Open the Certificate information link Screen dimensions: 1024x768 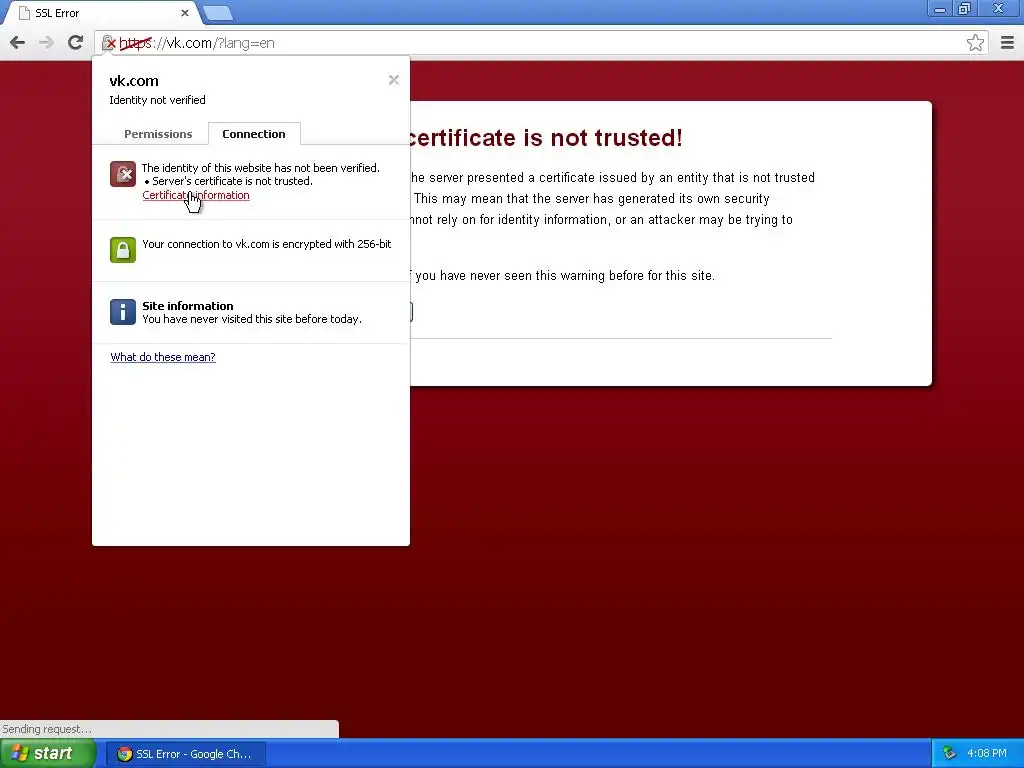pyautogui.click(x=196, y=195)
